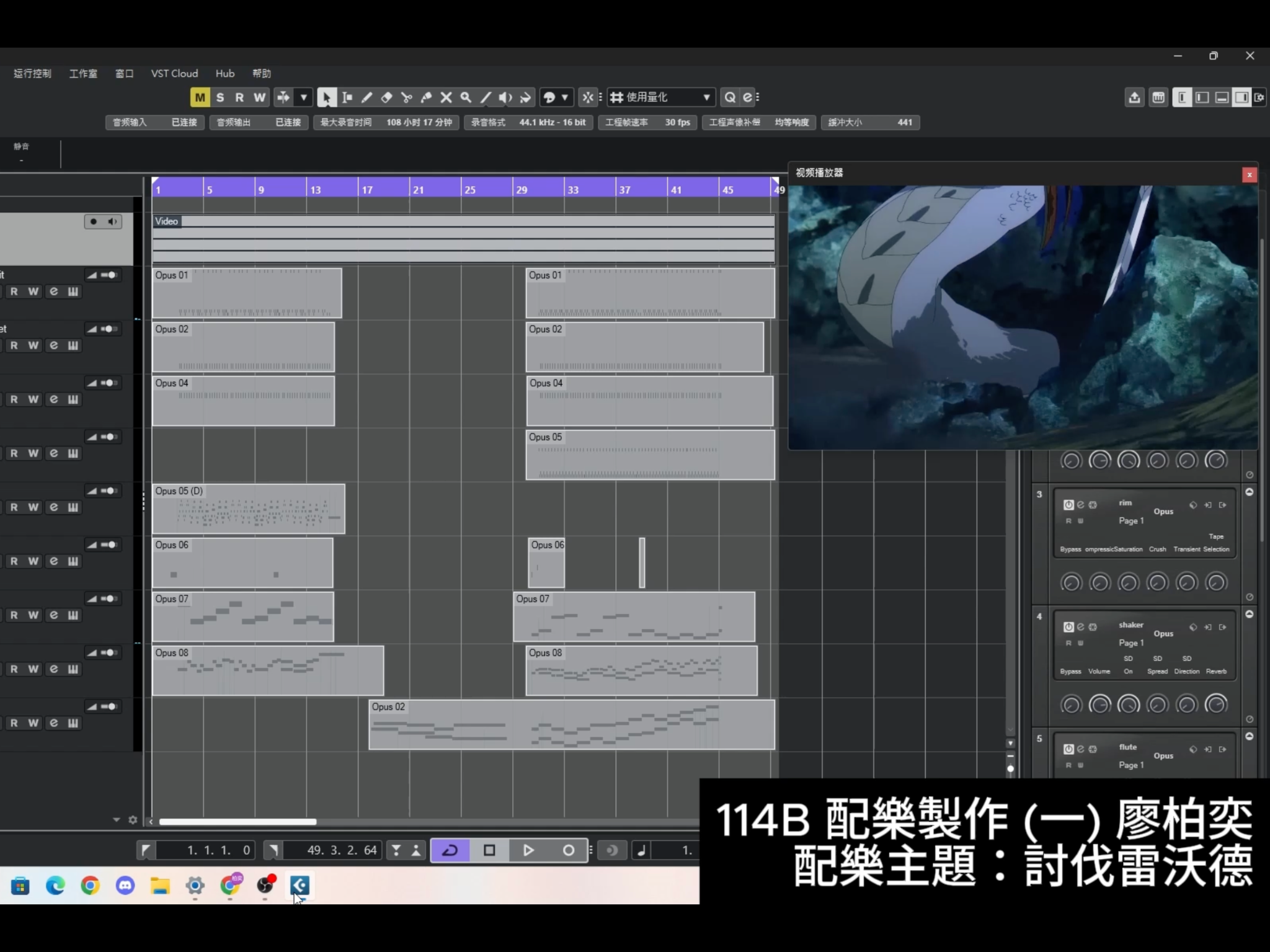Click the 缓冲大小 status field
Image resolution: width=1270 pixels, height=952 pixels.
[x=870, y=122]
